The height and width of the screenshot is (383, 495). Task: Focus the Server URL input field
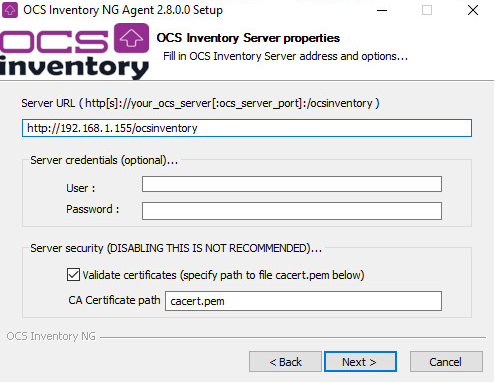247,128
